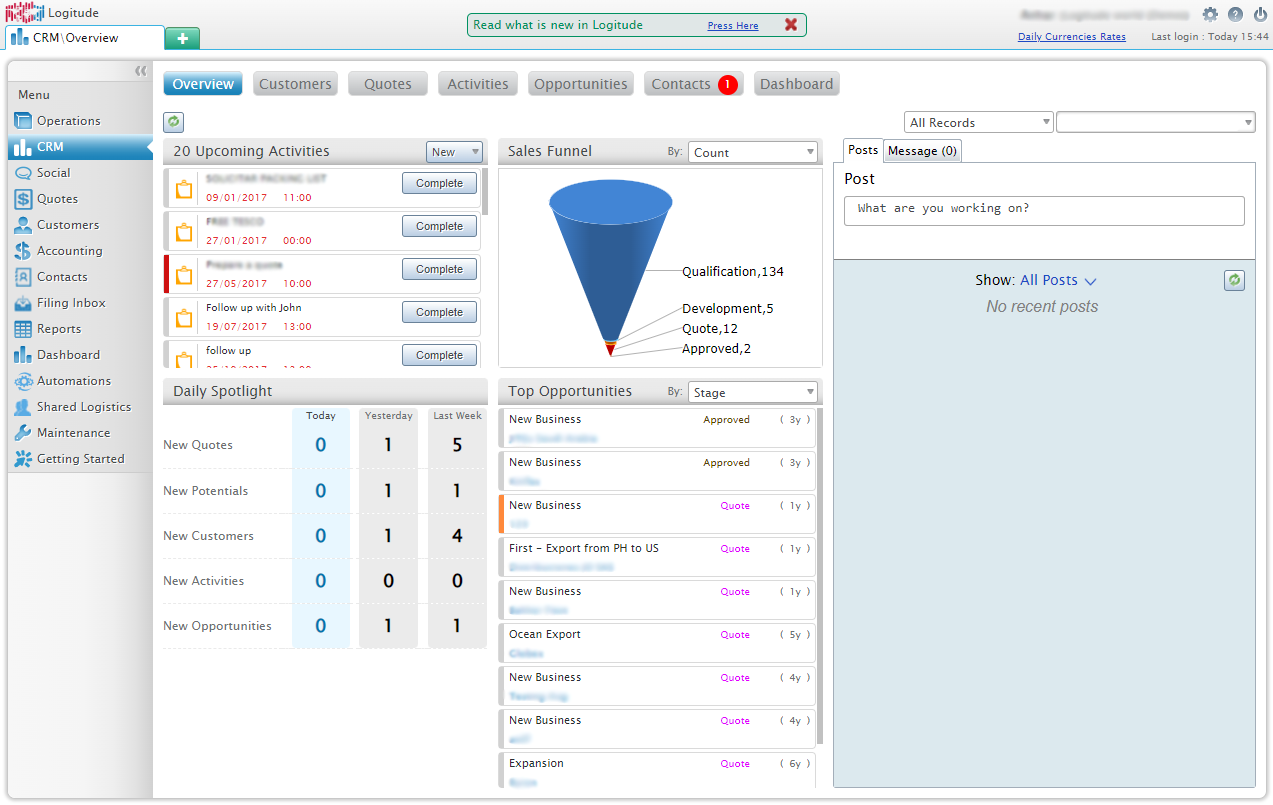Click the power logout icon
Viewport: 1273px width, 805px height.
(x=1260, y=15)
